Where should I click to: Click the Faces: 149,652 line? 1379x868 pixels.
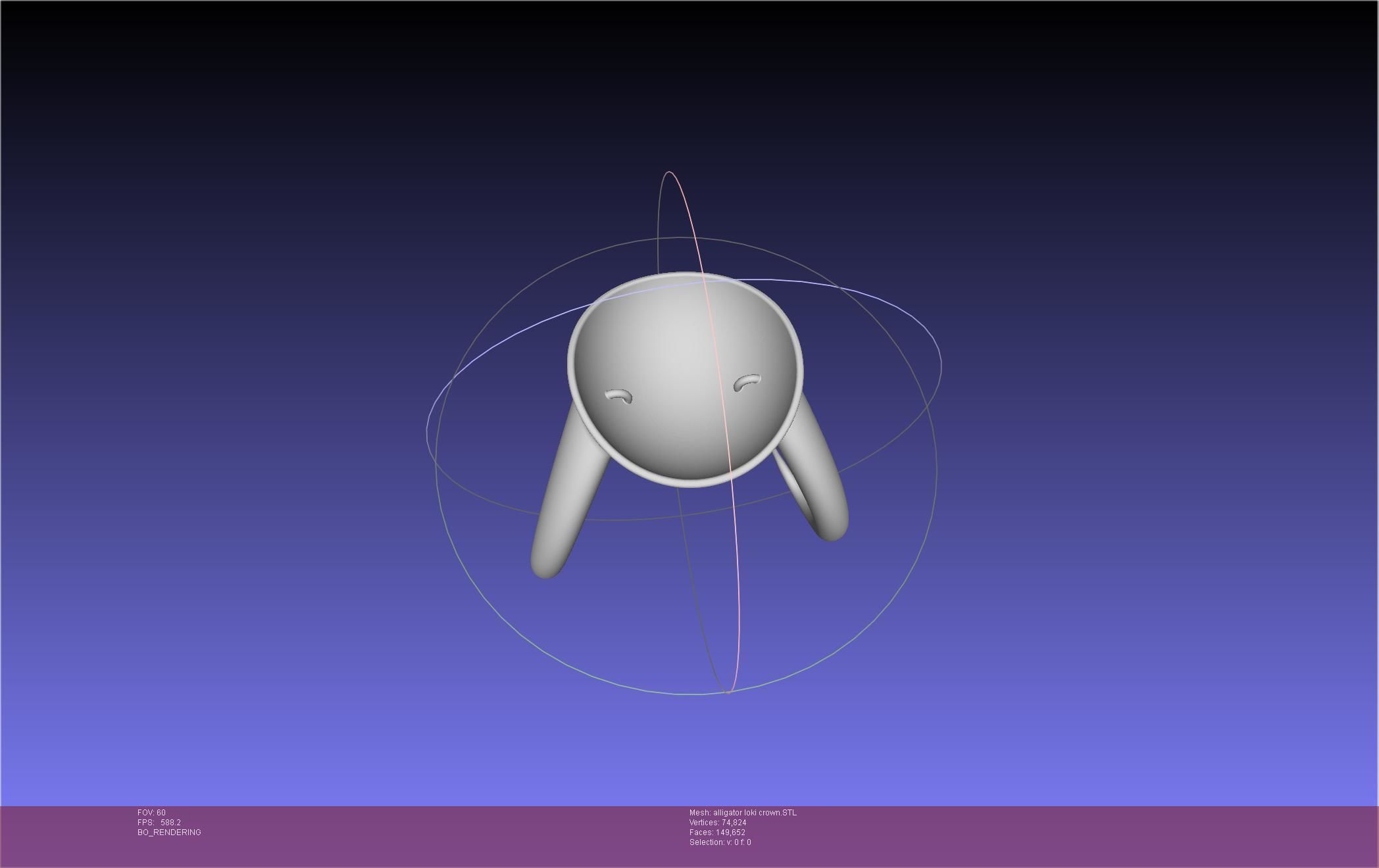[x=717, y=832]
